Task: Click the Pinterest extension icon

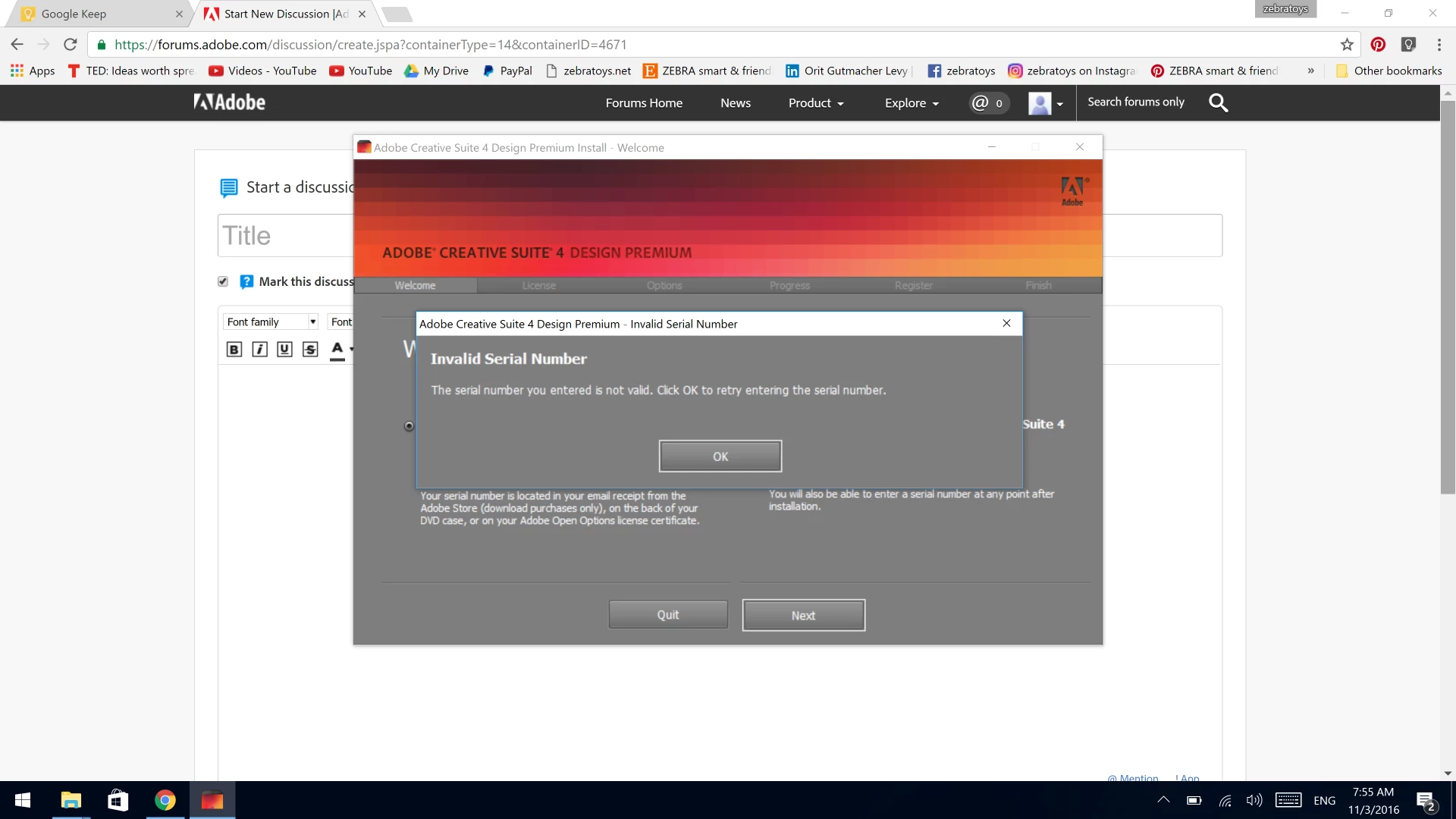Action: click(1378, 45)
